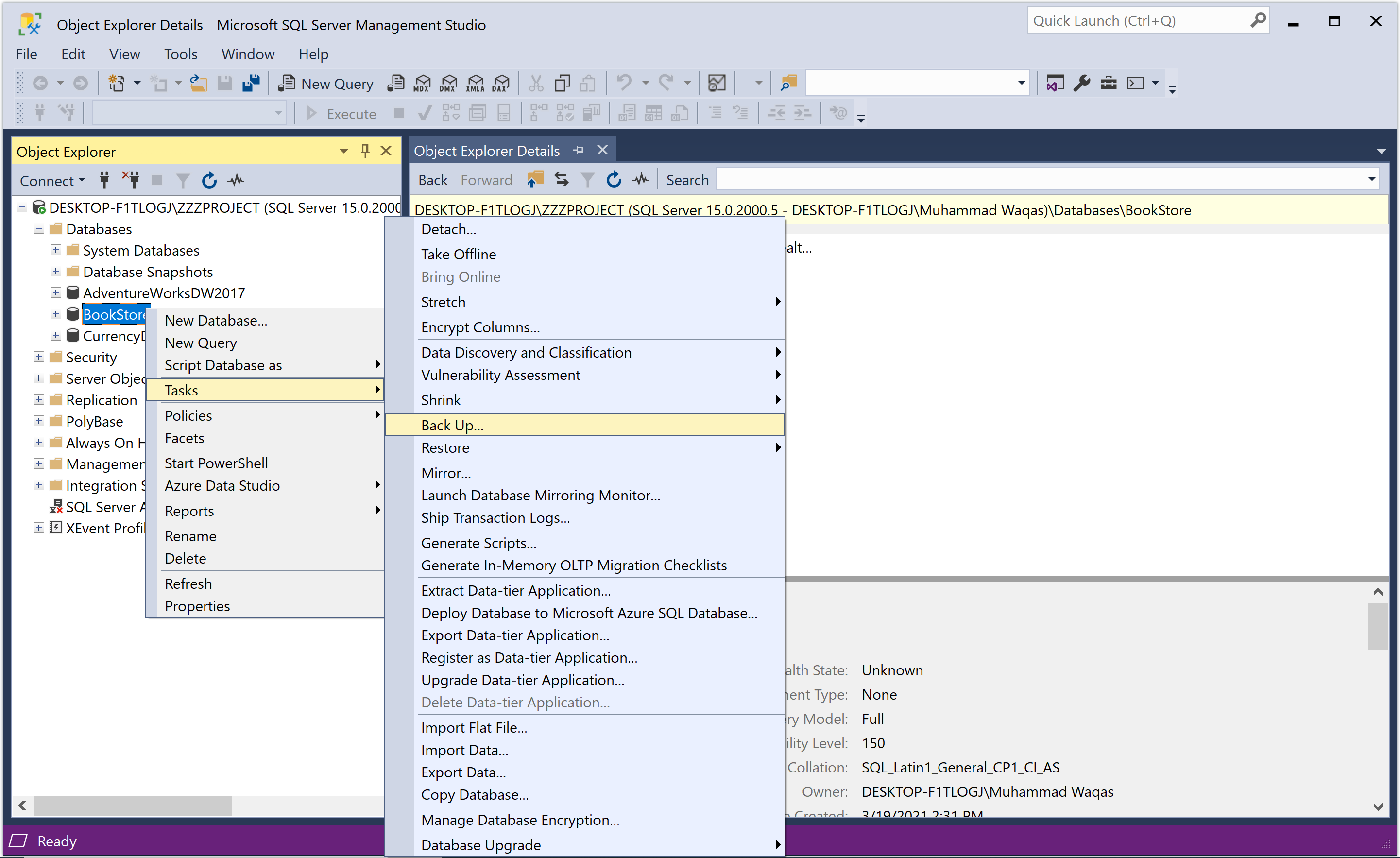1400x858 pixels.
Task: Open Activity Monitor icon in Object Explorer
Action: [x=236, y=181]
